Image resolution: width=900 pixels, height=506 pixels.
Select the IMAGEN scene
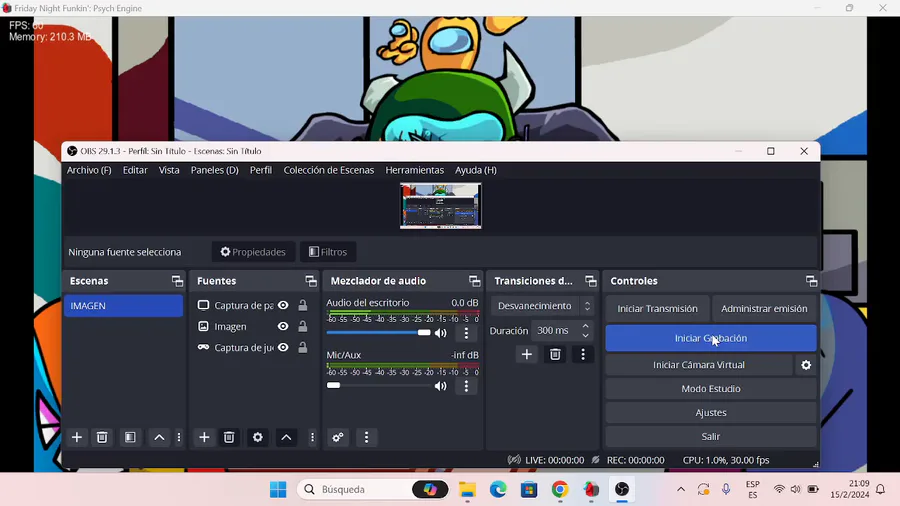[123, 306]
